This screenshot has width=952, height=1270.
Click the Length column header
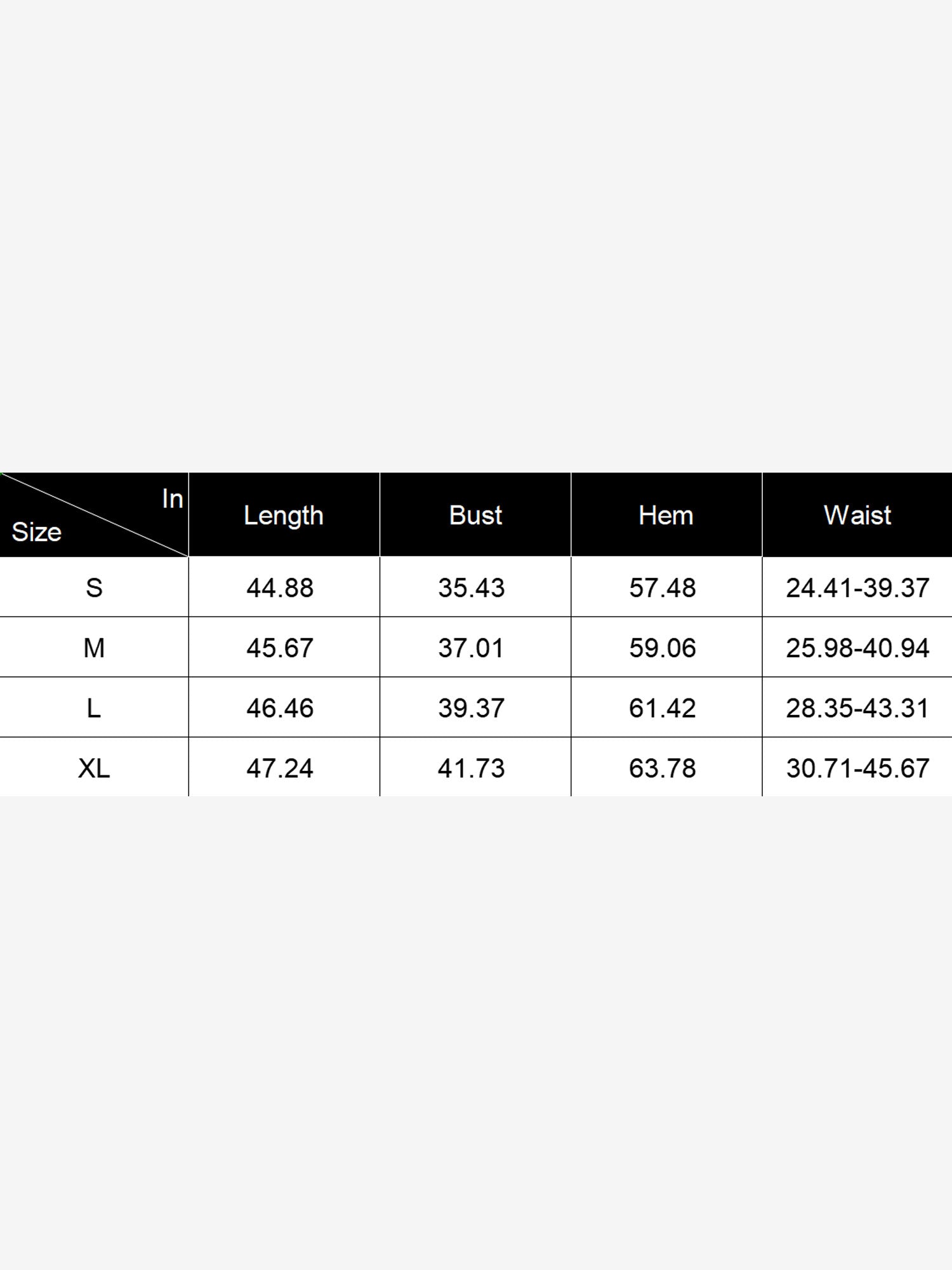click(x=284, y=515)
